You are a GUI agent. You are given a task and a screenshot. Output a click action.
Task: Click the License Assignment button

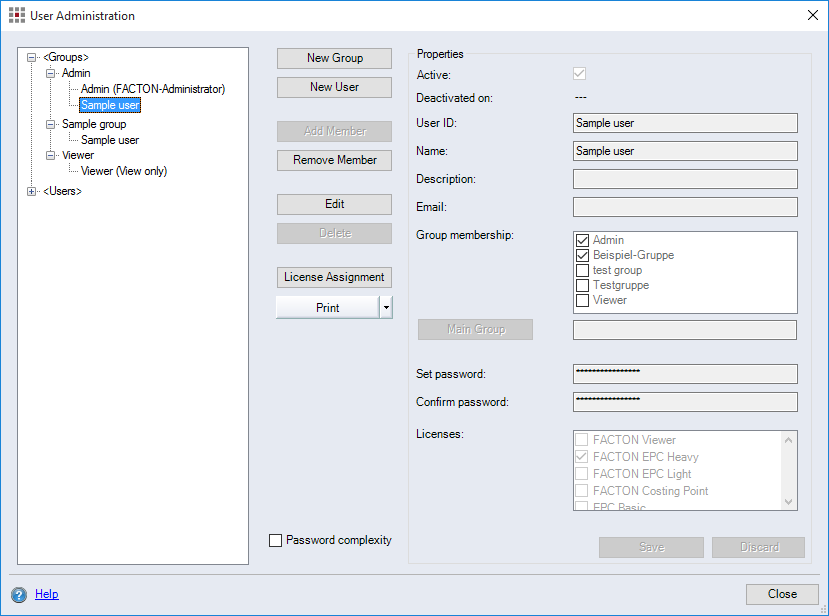tap(333, 277)
